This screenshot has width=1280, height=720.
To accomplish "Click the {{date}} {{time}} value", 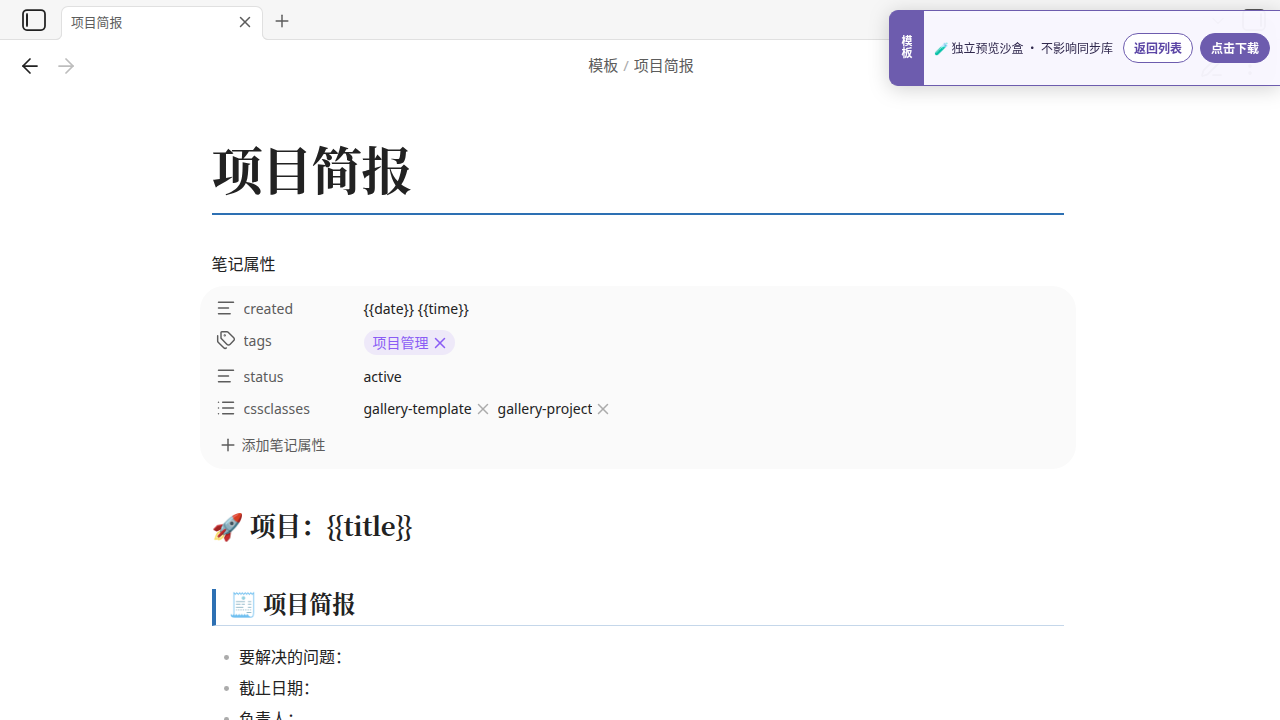I will tap(416, 308).
